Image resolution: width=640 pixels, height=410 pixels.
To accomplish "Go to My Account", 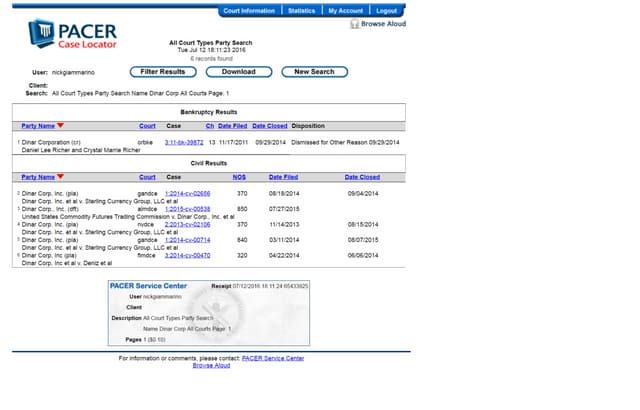I will (x=345, y=10).
